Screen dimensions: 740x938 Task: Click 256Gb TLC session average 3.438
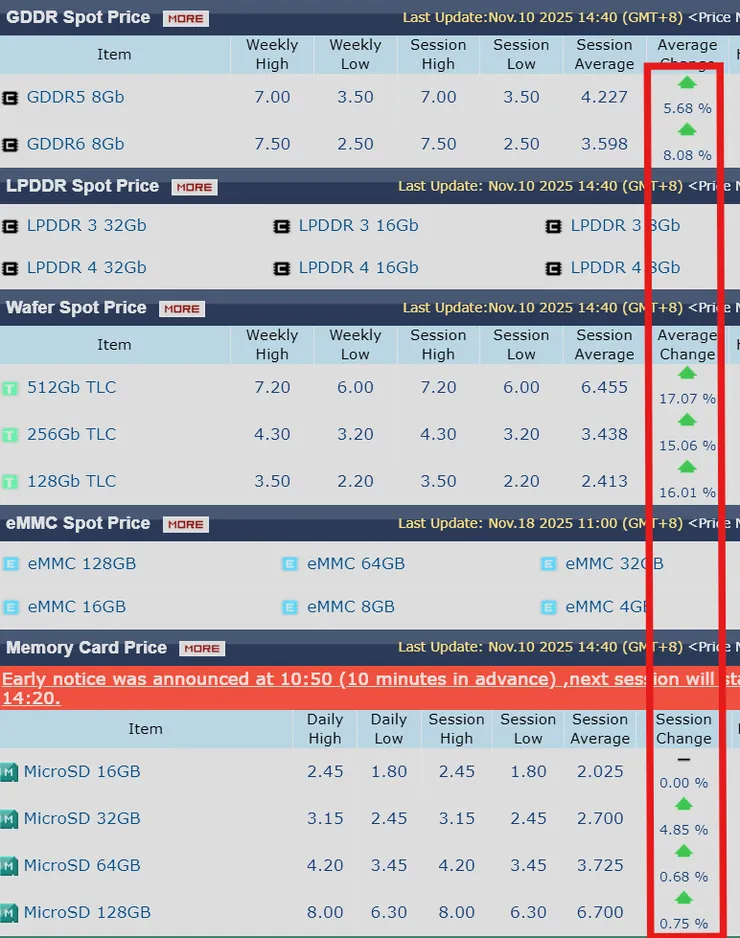(x=604, y=434)
